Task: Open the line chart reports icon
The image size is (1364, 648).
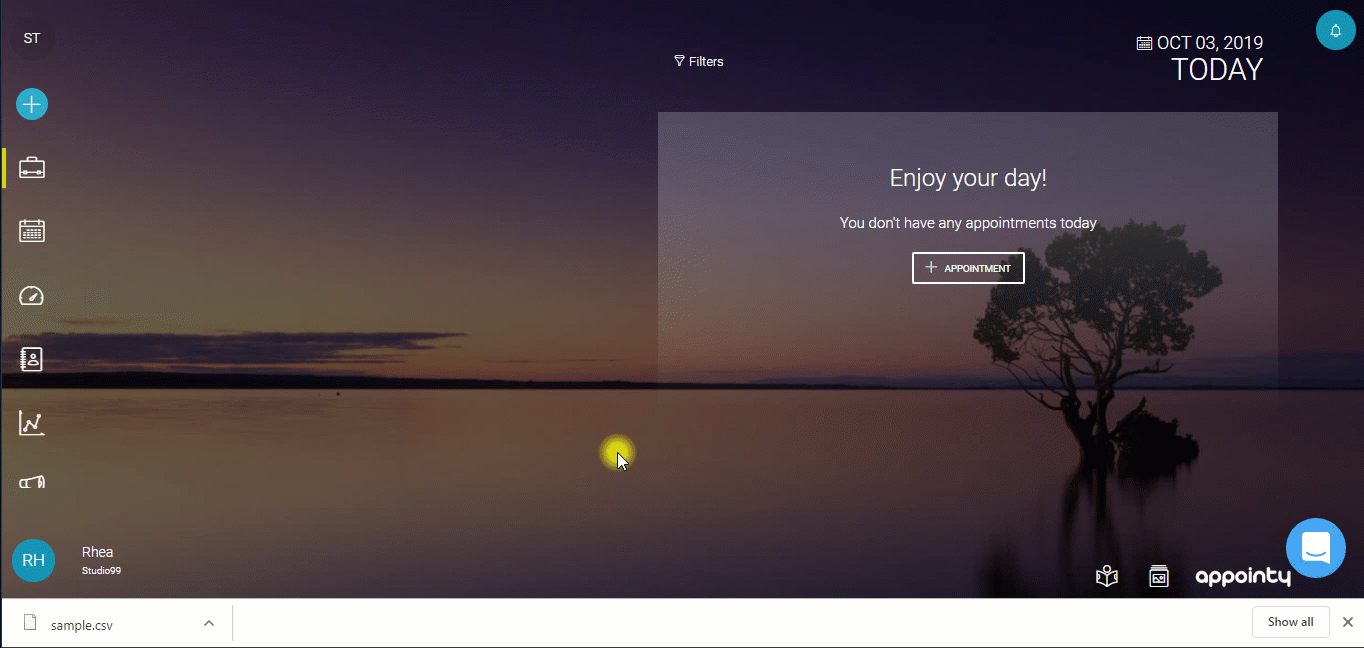Action: click(x=32, y=423)
